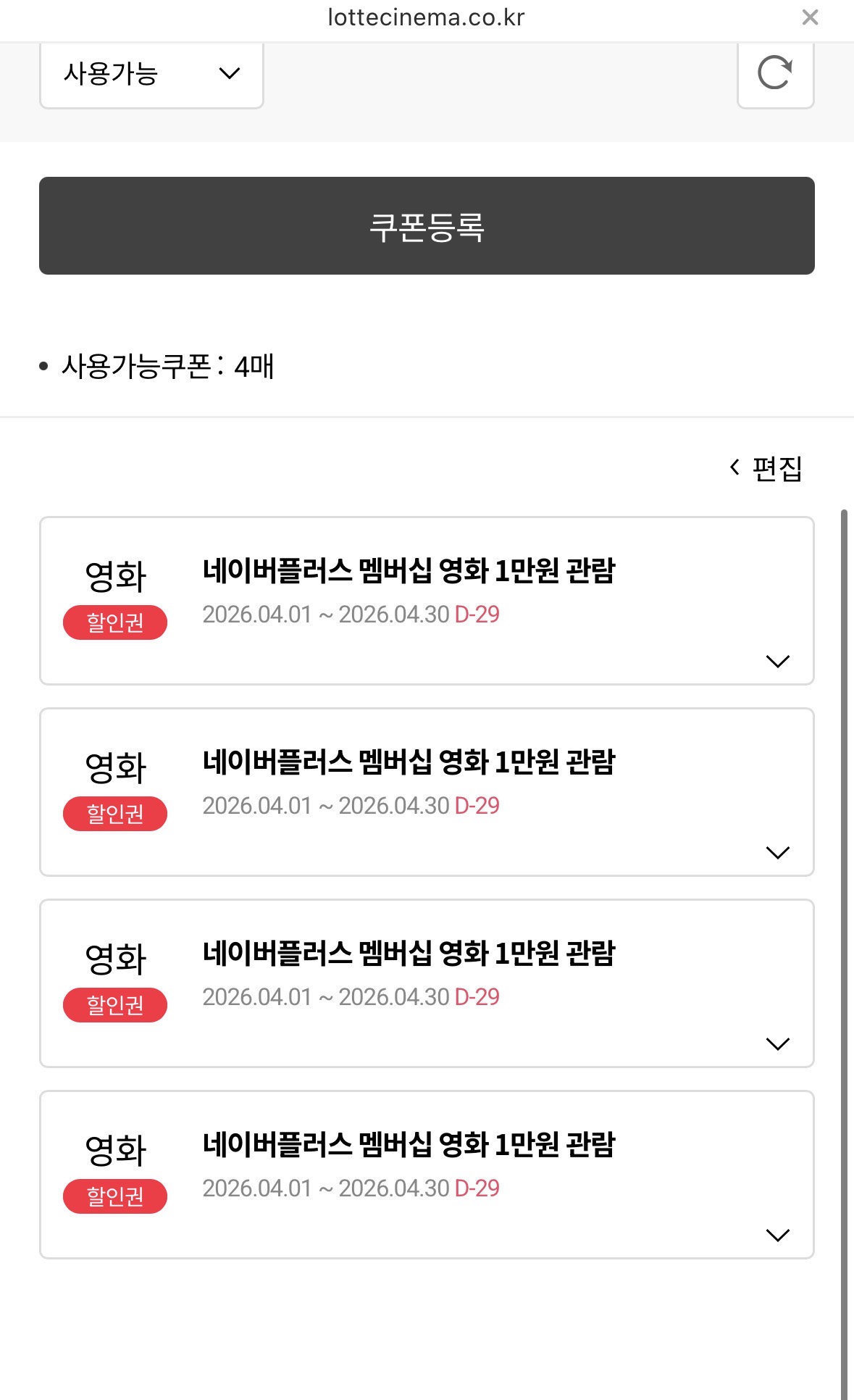Click the refresh icon button
The width and height of the screenshot is (854, 1400).
pos(775,73)
